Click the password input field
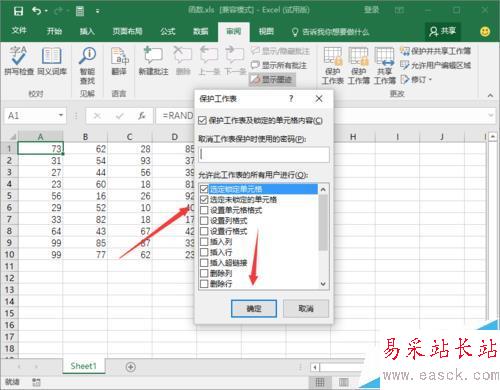This screenshot has height=390, width=500. pyautogui.click(x=264, y=155)
